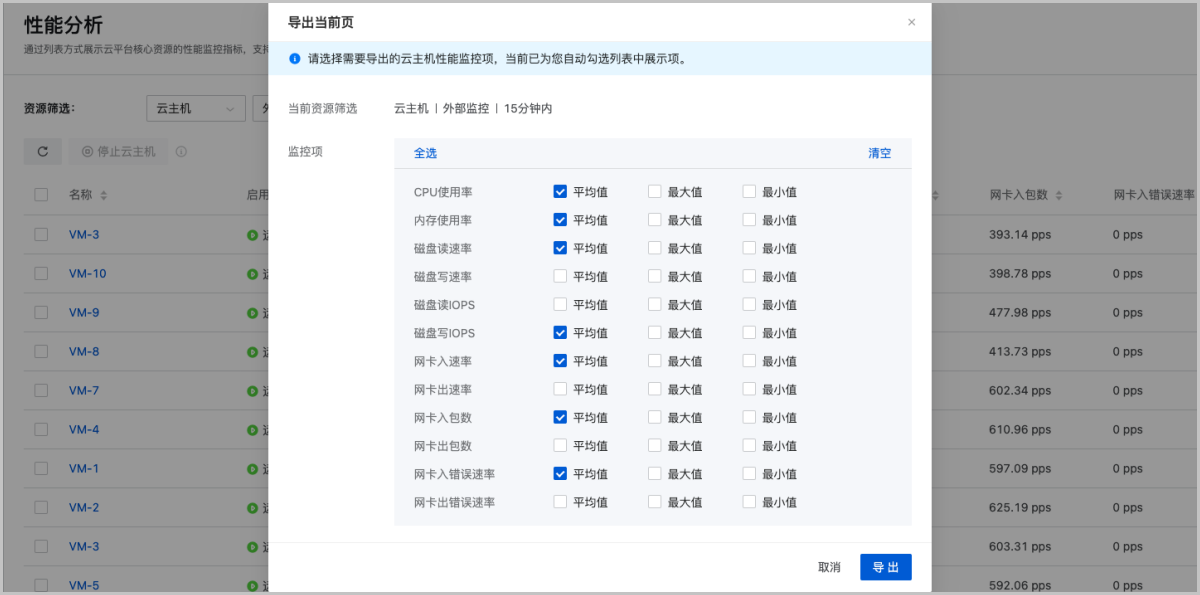This screenshot has height=595, width=1200.
Task: Close the 导出当前页 dialog
Action: click(911, 21)
